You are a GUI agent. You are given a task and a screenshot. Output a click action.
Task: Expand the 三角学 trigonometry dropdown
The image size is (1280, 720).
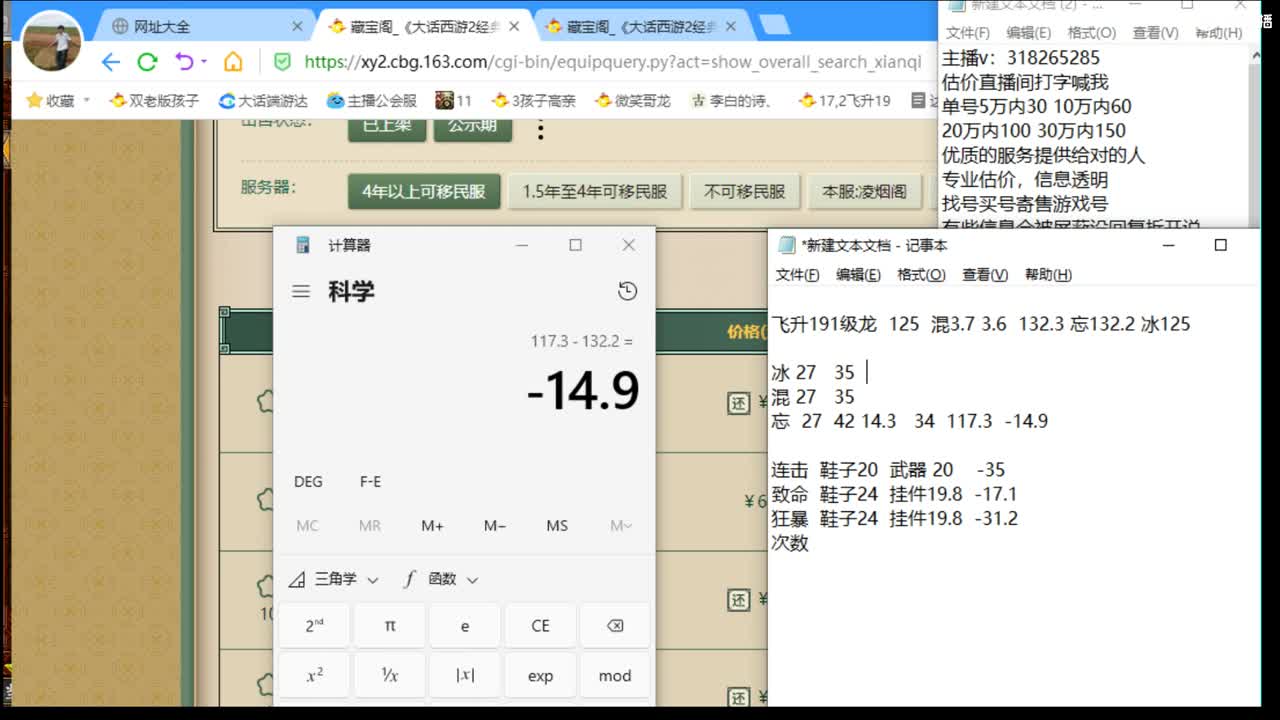point(334,579)
